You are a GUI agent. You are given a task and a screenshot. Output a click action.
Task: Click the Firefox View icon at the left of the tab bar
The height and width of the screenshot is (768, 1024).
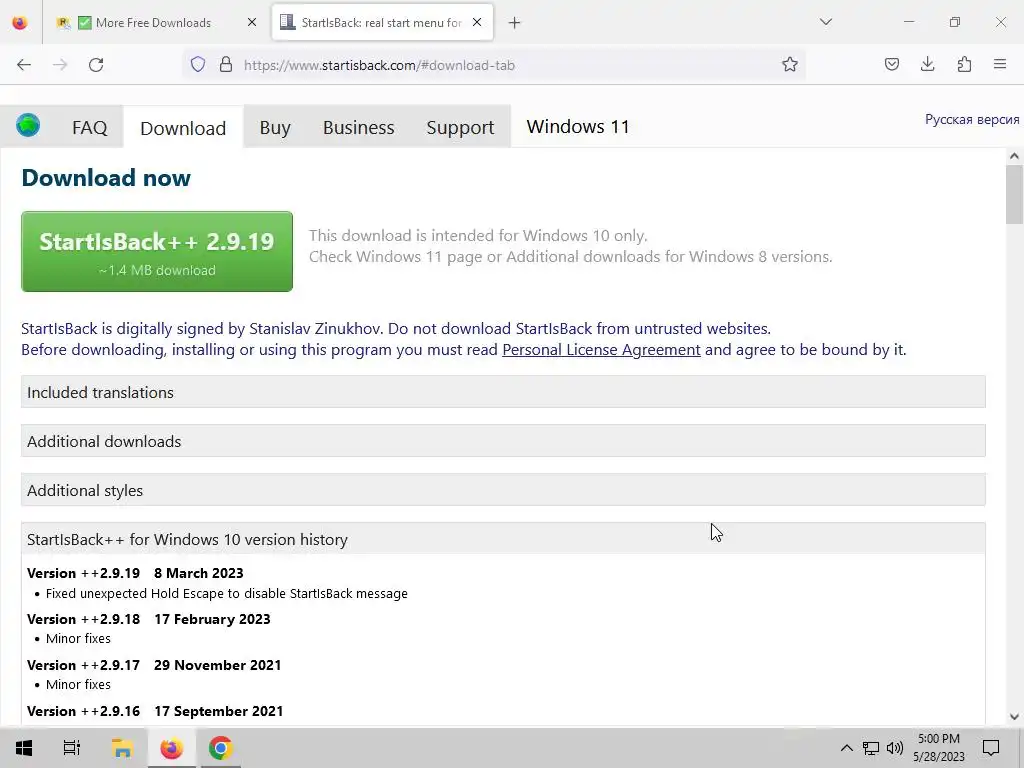20,22
